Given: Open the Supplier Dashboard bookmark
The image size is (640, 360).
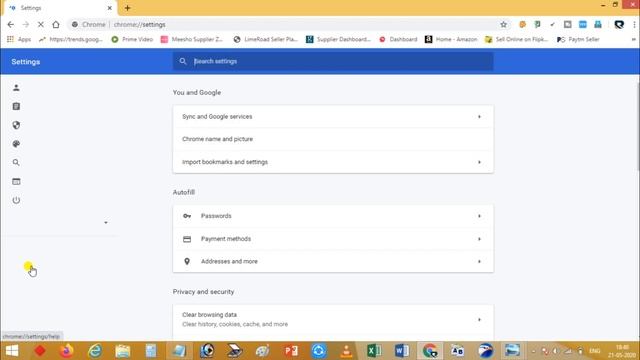Looking at the screenshot, I should click(x=338, y=39).
